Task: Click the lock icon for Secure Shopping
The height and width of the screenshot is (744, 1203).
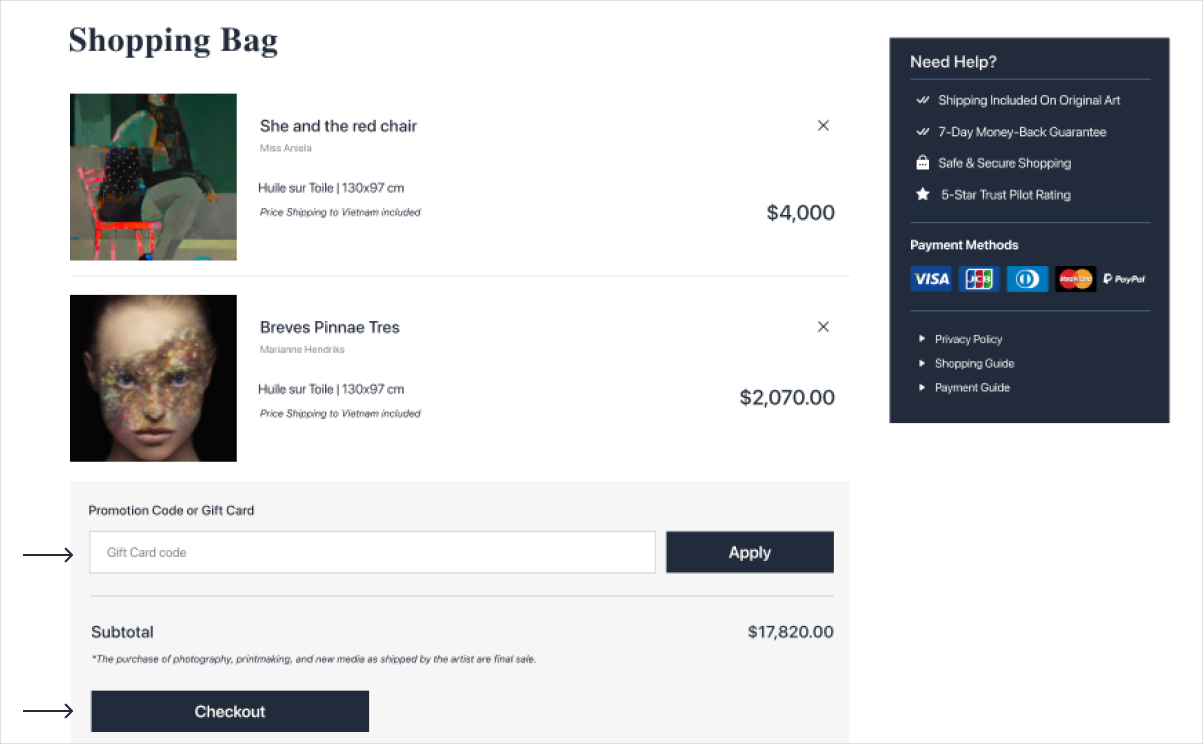Action: (x=922, y=163)
